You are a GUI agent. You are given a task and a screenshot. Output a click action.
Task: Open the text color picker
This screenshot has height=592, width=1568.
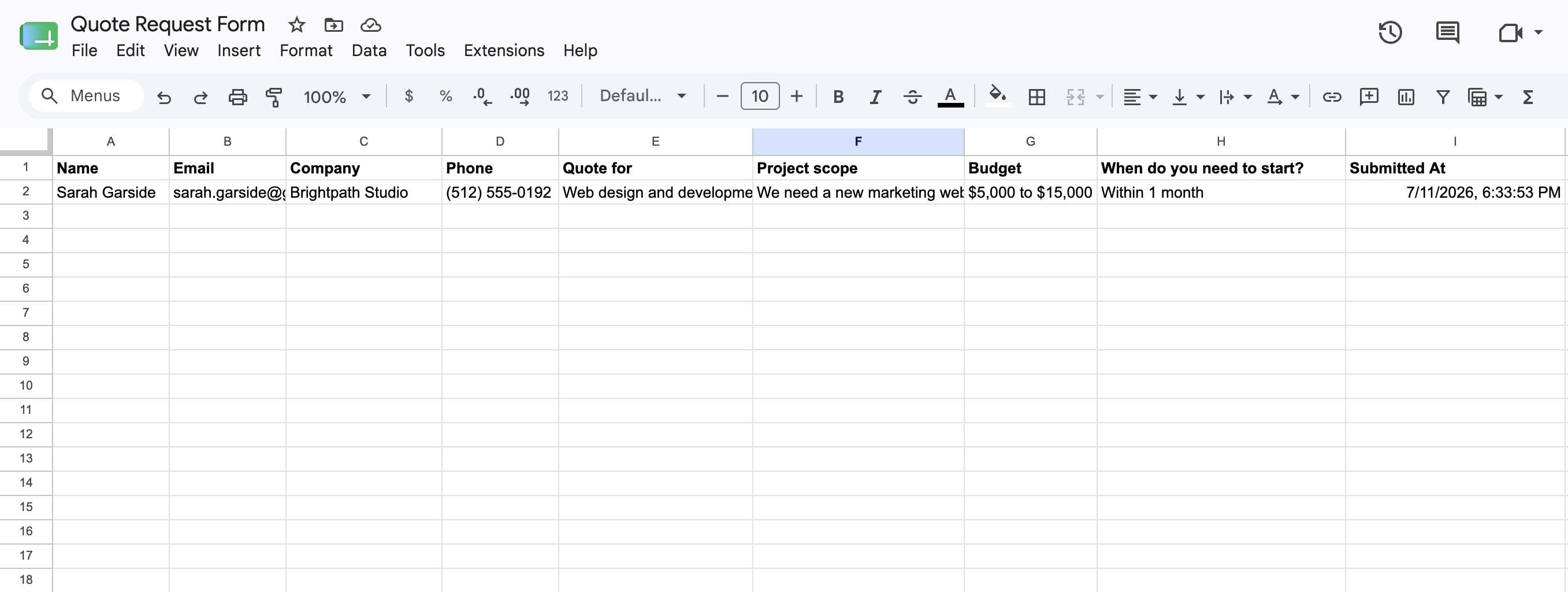click(950, 96)
